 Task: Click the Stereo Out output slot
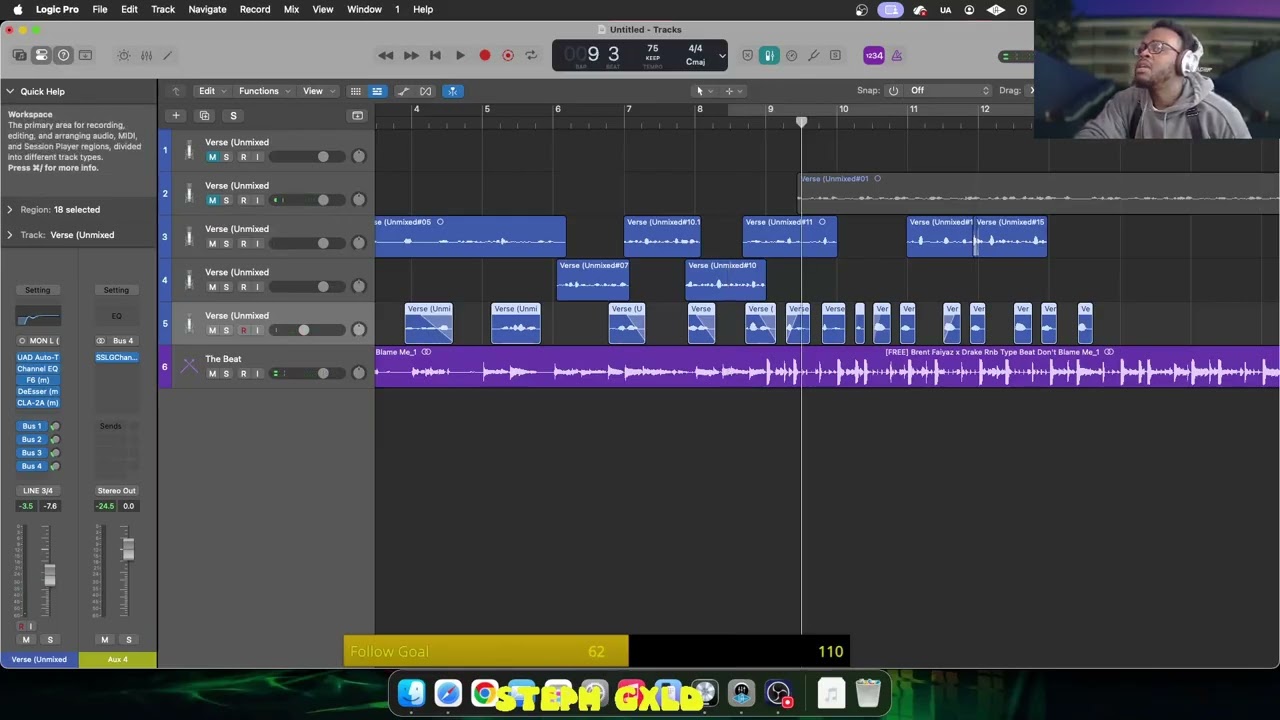[116, 490]
